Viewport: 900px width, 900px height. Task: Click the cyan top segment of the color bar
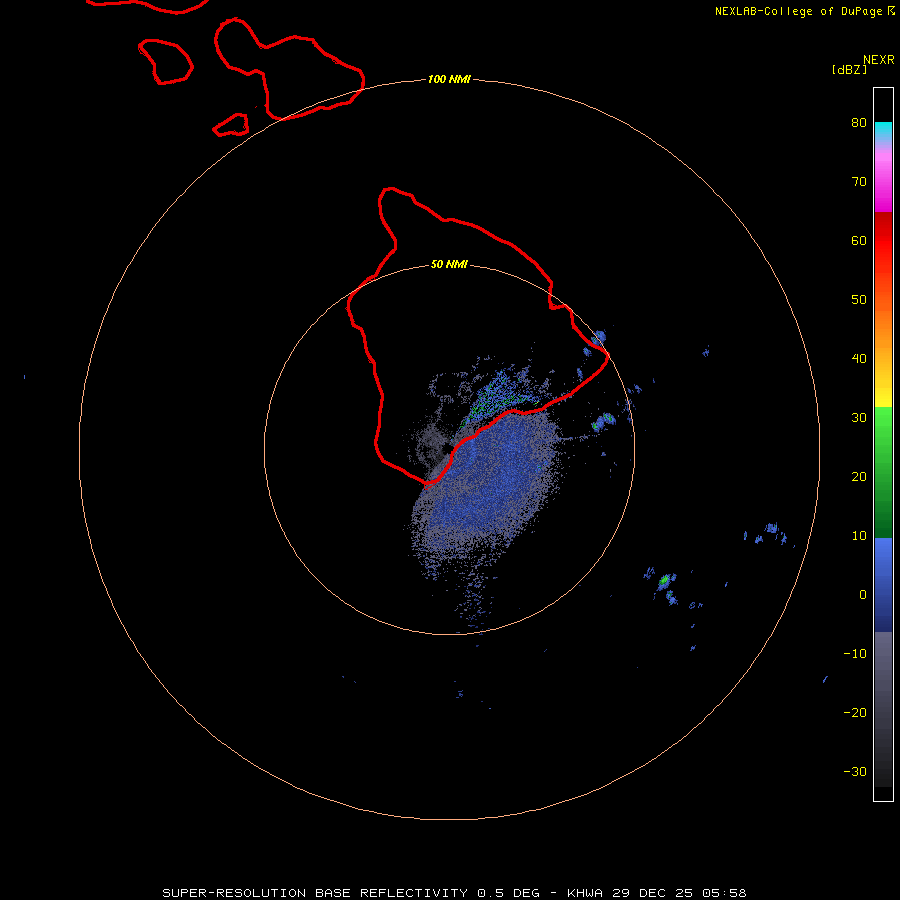[x=883, y=130]
